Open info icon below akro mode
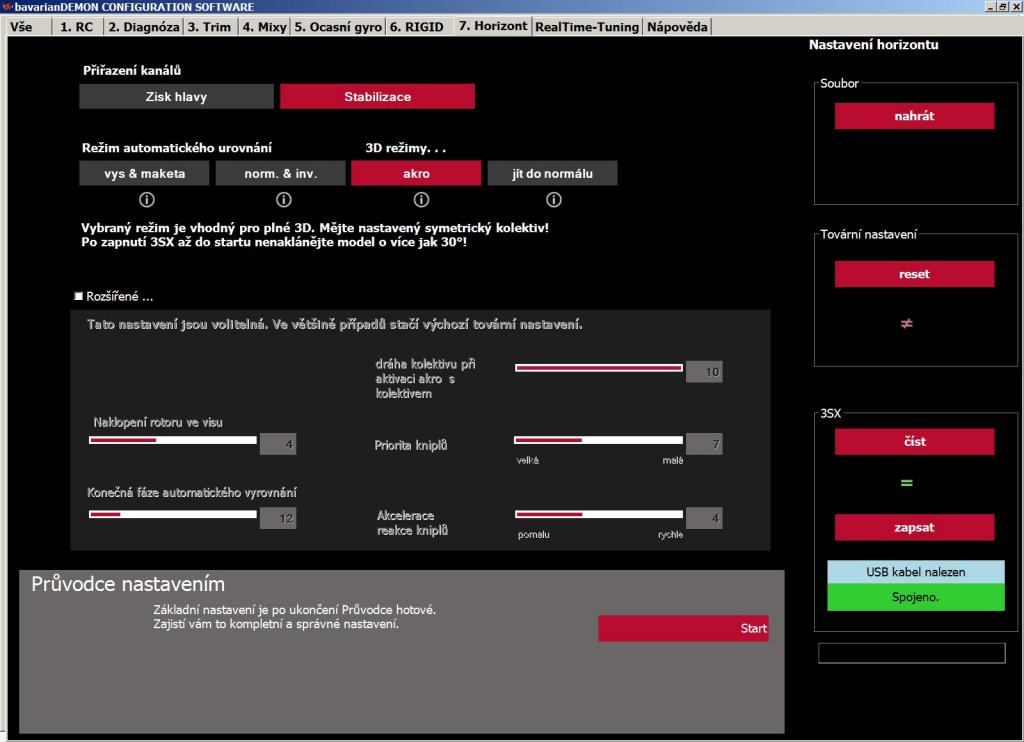Screen dimensions: 1024x742 (x=416, y=198)
